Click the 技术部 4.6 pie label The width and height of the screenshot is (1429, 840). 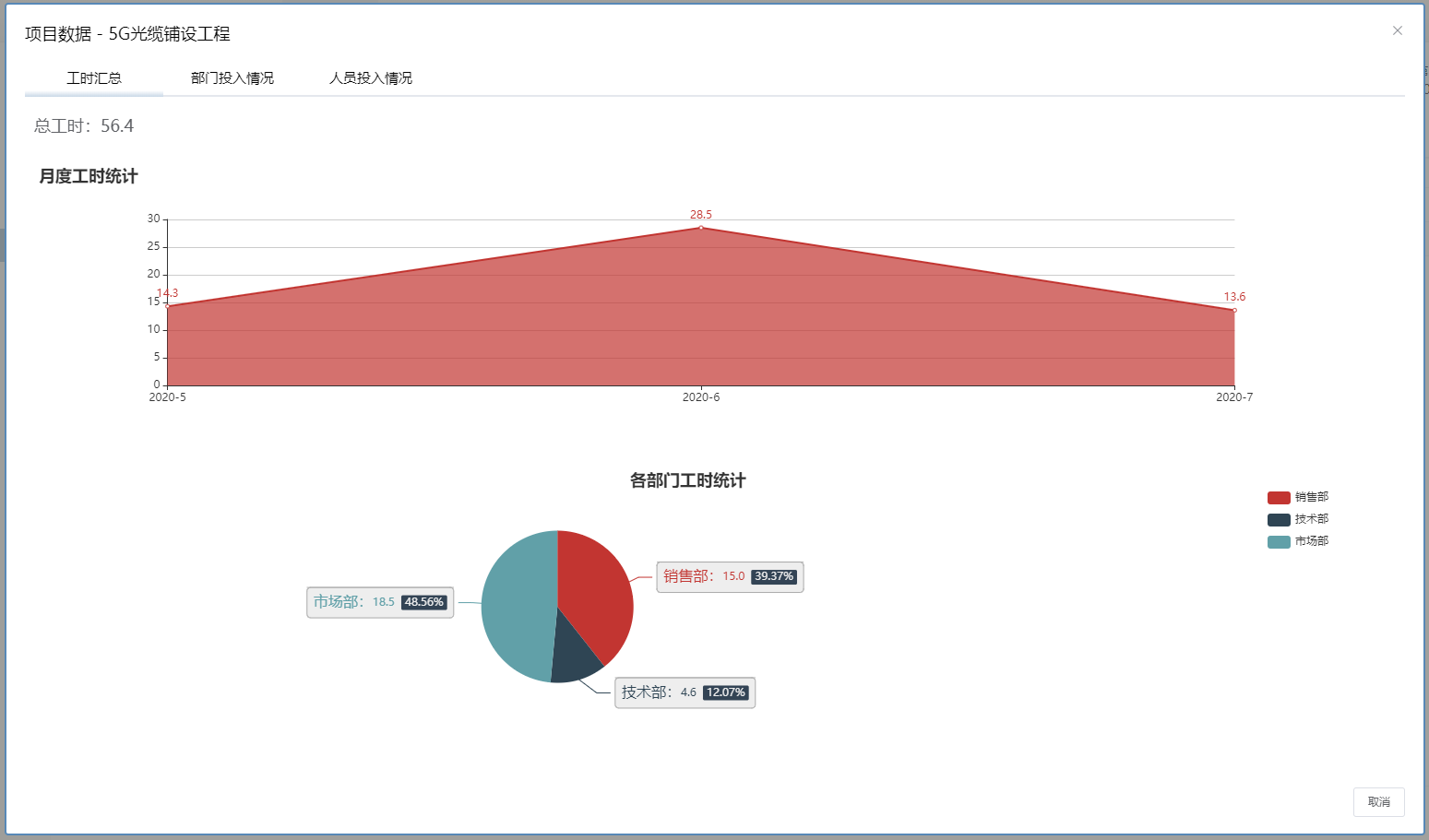685,692
